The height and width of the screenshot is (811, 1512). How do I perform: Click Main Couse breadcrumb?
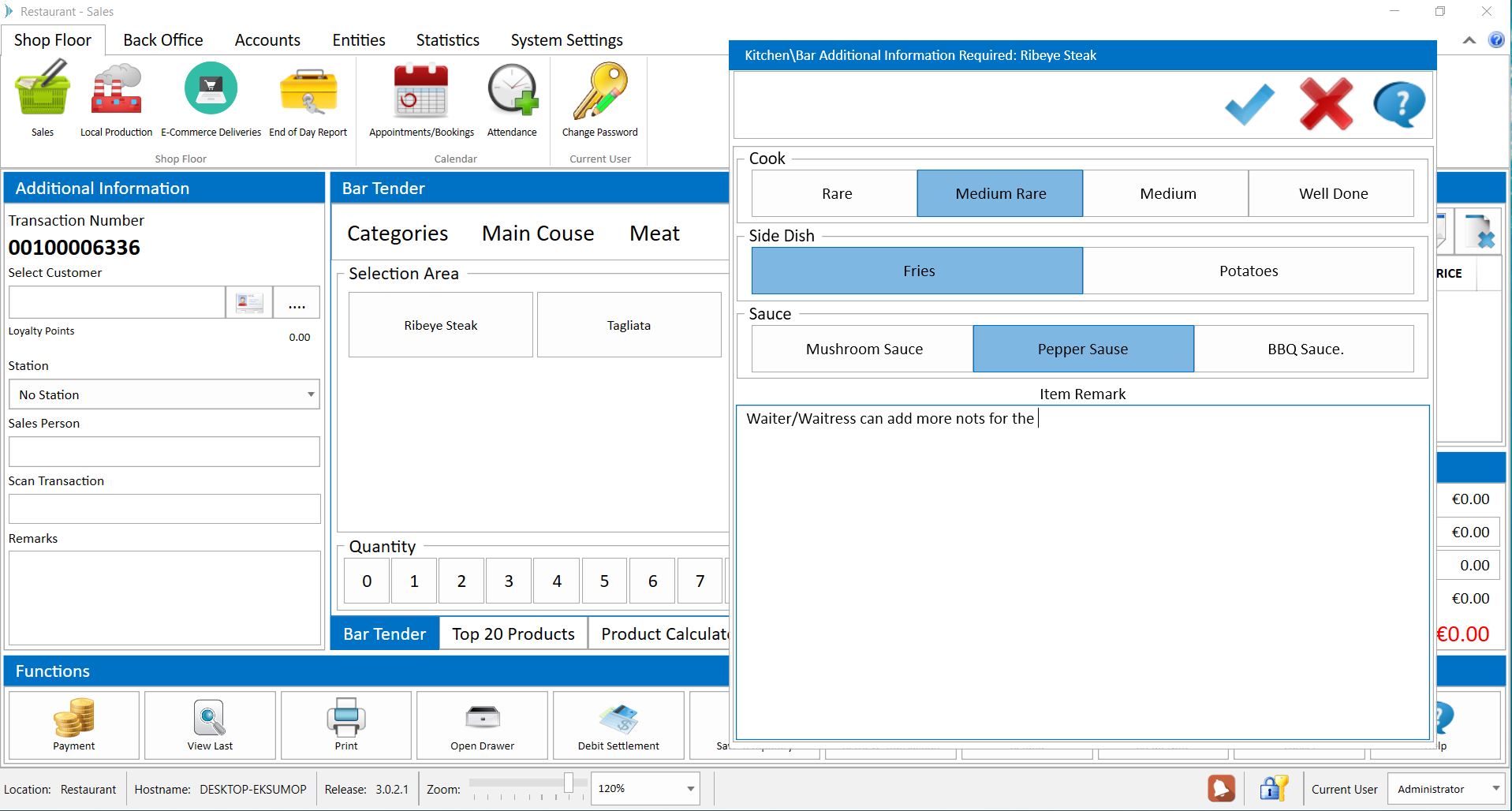(538, 234)
